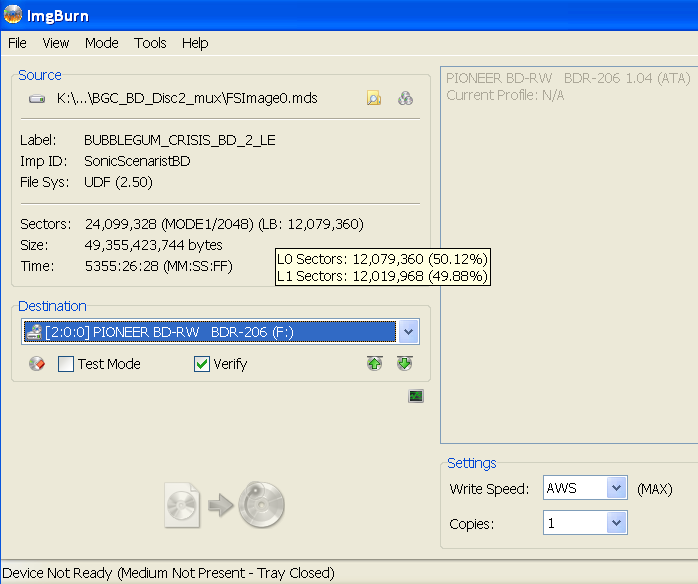
Task: Click the Imp ID value SonicScenaristBD
Action: [137, 161]
